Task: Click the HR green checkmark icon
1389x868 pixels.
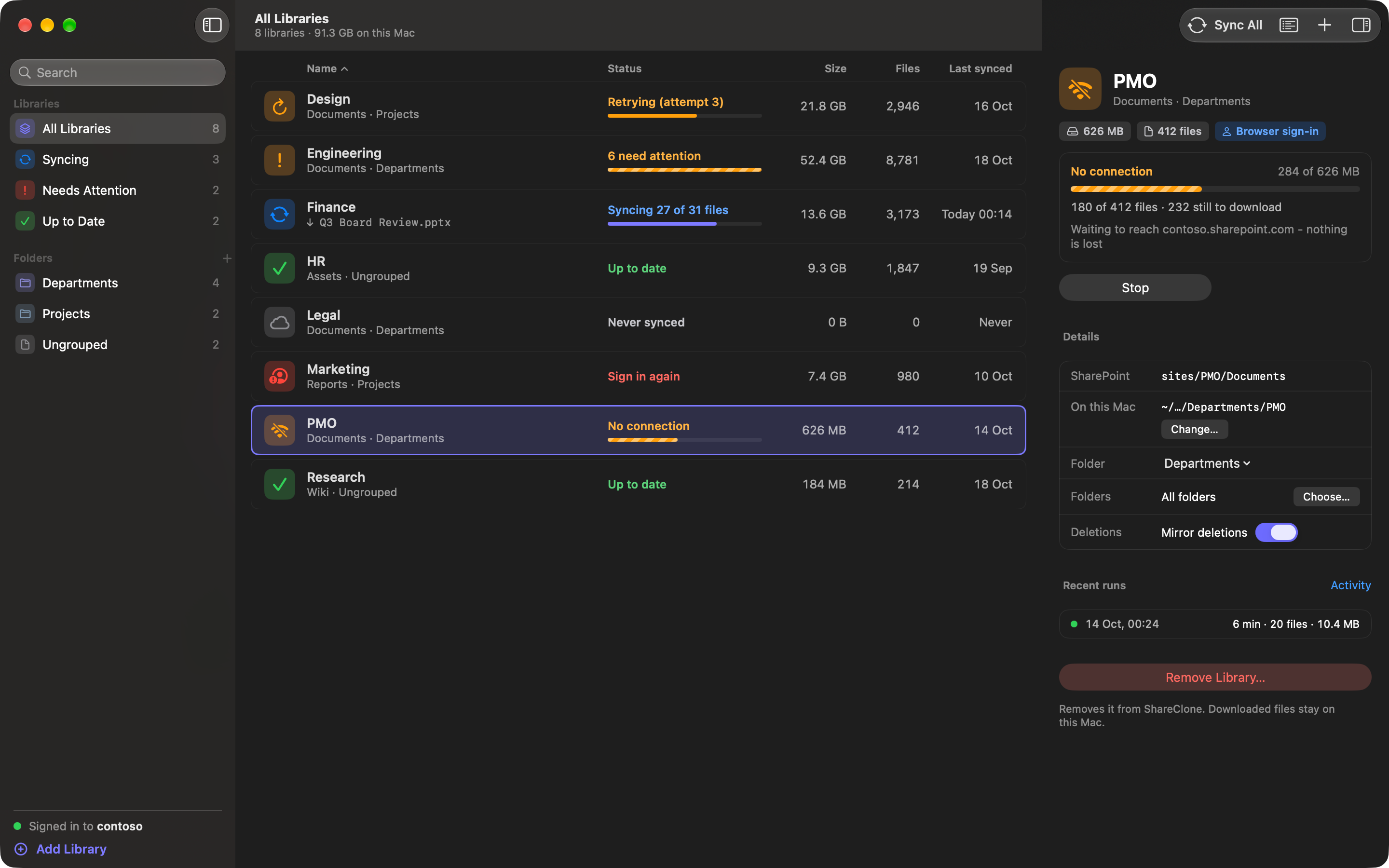Action: coord(280,268)
